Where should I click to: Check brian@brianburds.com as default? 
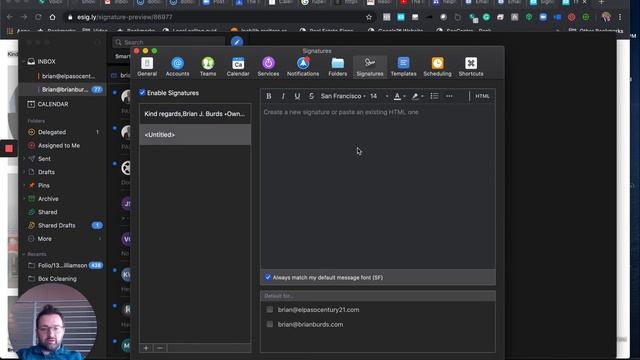tap(270, 324)
